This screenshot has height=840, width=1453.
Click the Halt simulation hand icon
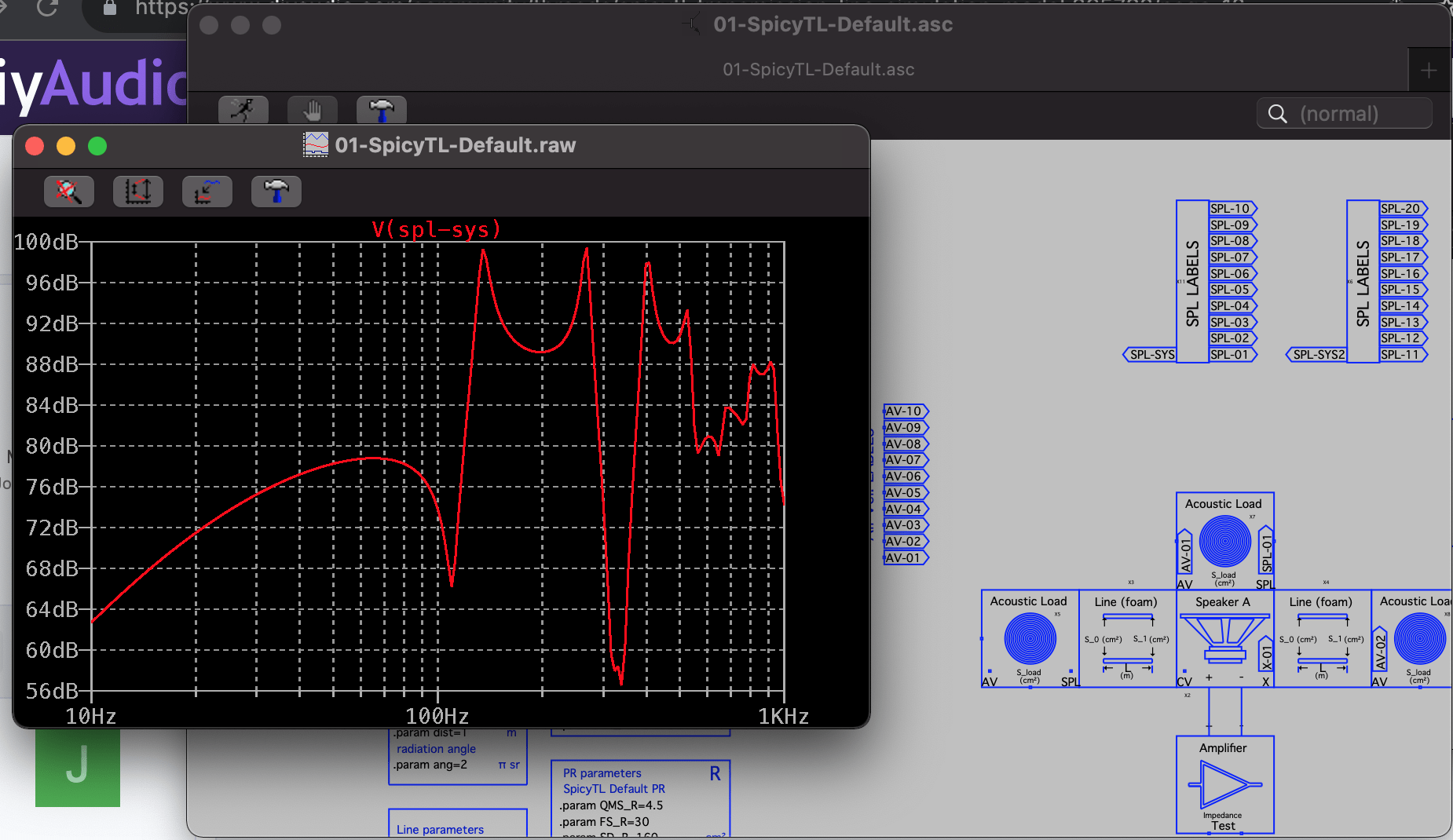pos(313,110)
